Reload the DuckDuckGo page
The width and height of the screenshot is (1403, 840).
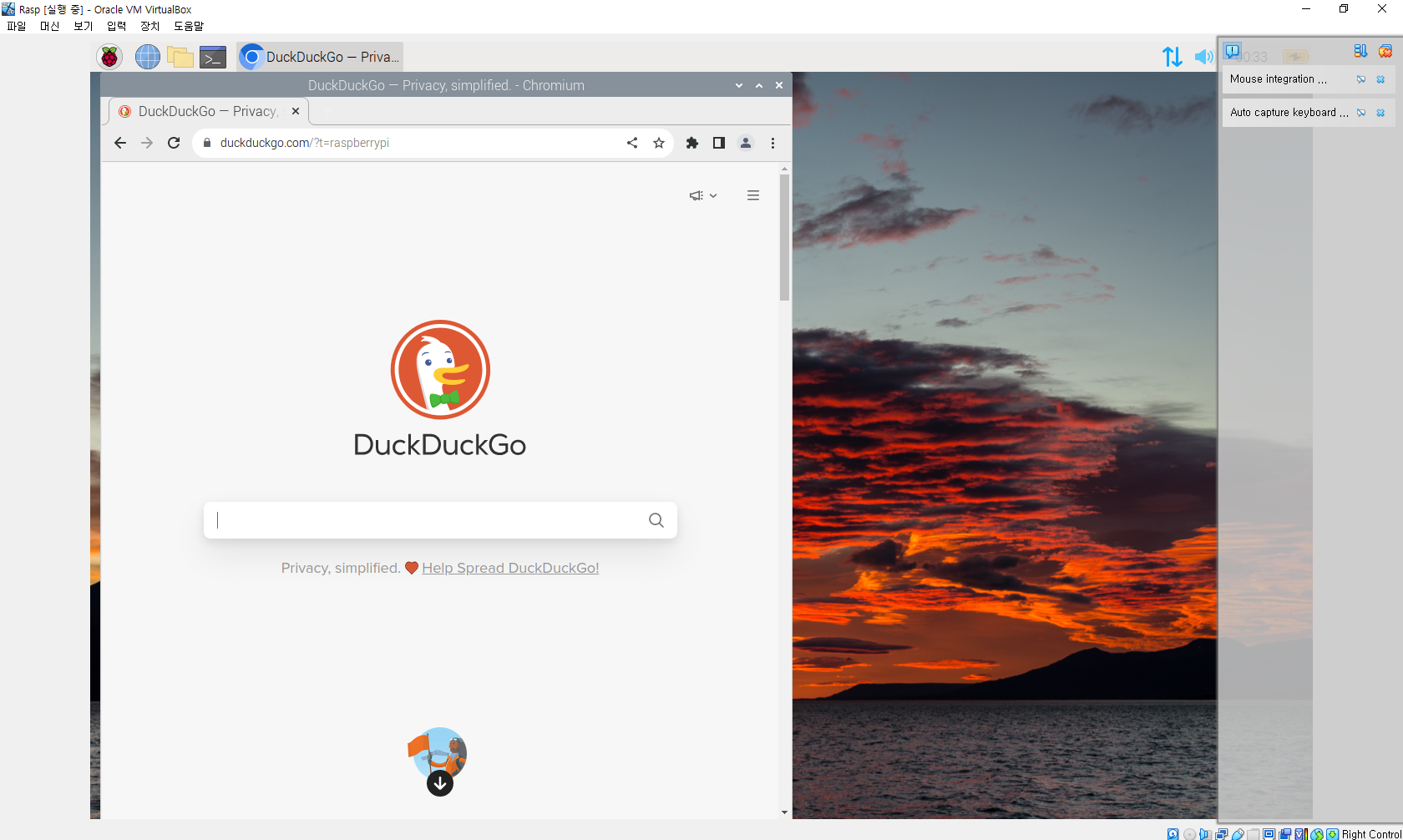tap(174, 143)
